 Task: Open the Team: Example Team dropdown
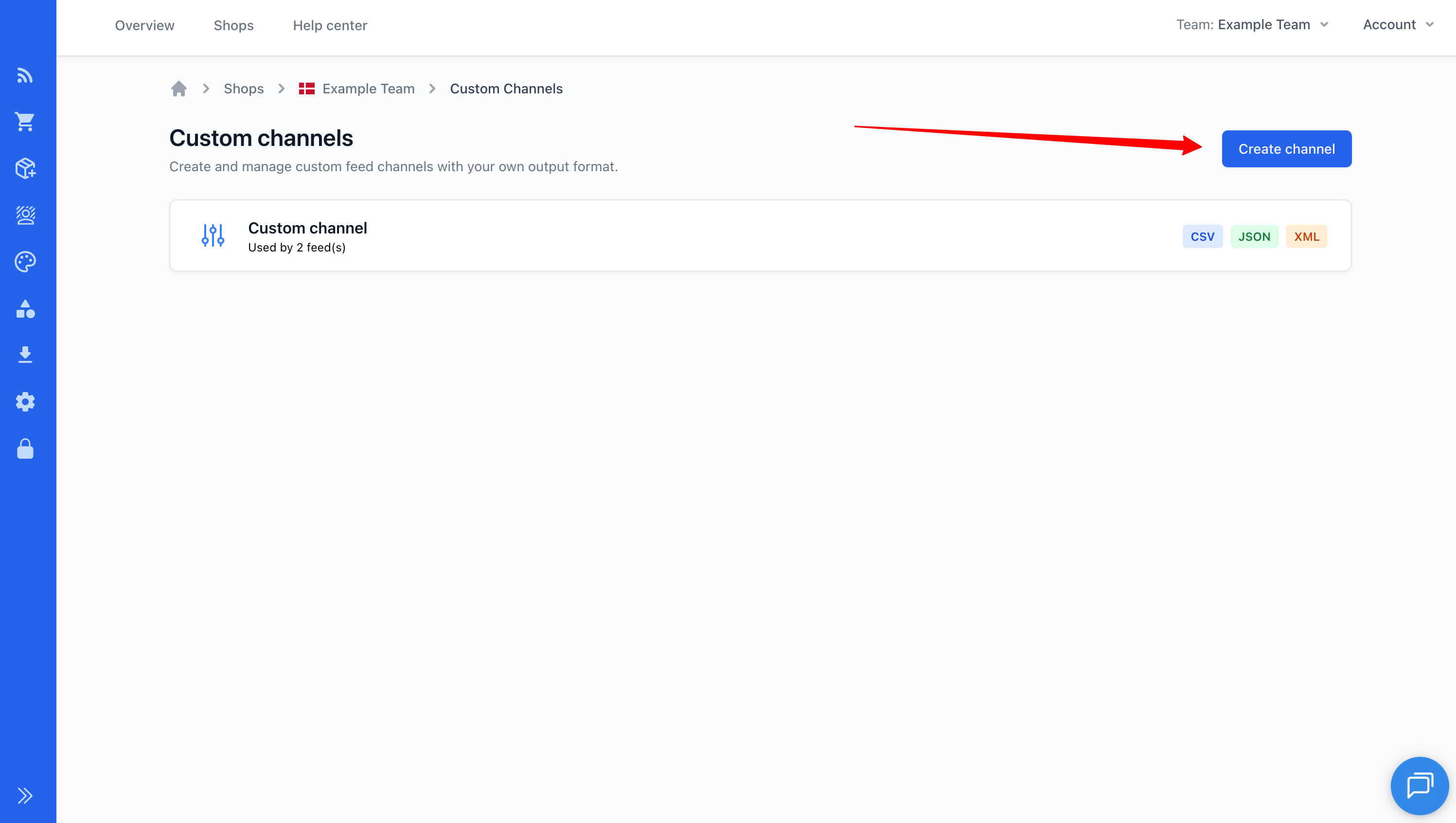point(1252,25)
